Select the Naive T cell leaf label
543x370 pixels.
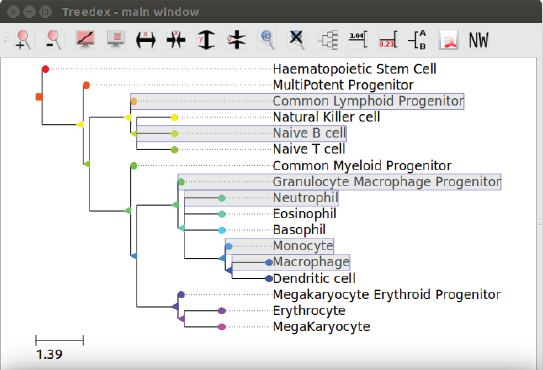pyautogui.click(x=309, y=149)
